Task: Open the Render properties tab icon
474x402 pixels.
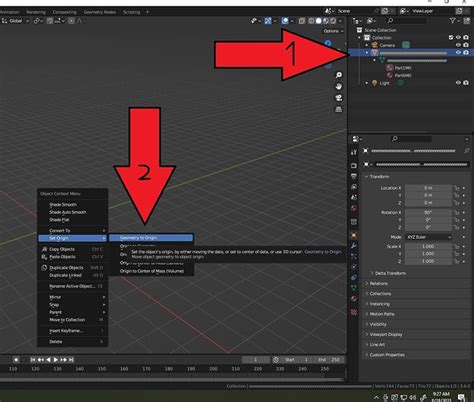Action: 354,165
